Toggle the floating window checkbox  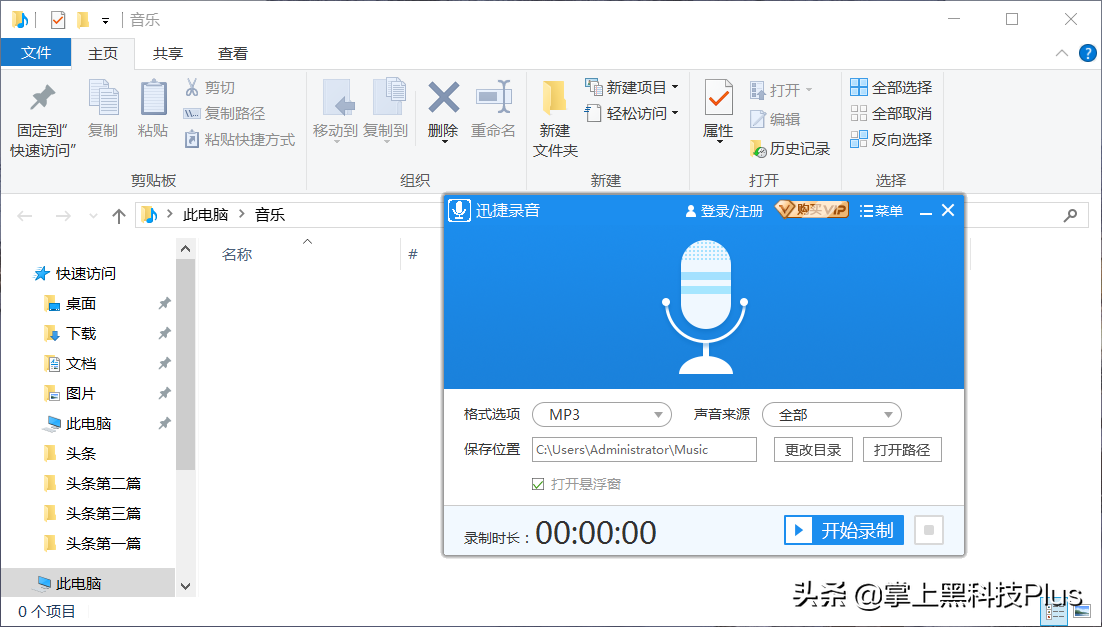pos(538,484)
